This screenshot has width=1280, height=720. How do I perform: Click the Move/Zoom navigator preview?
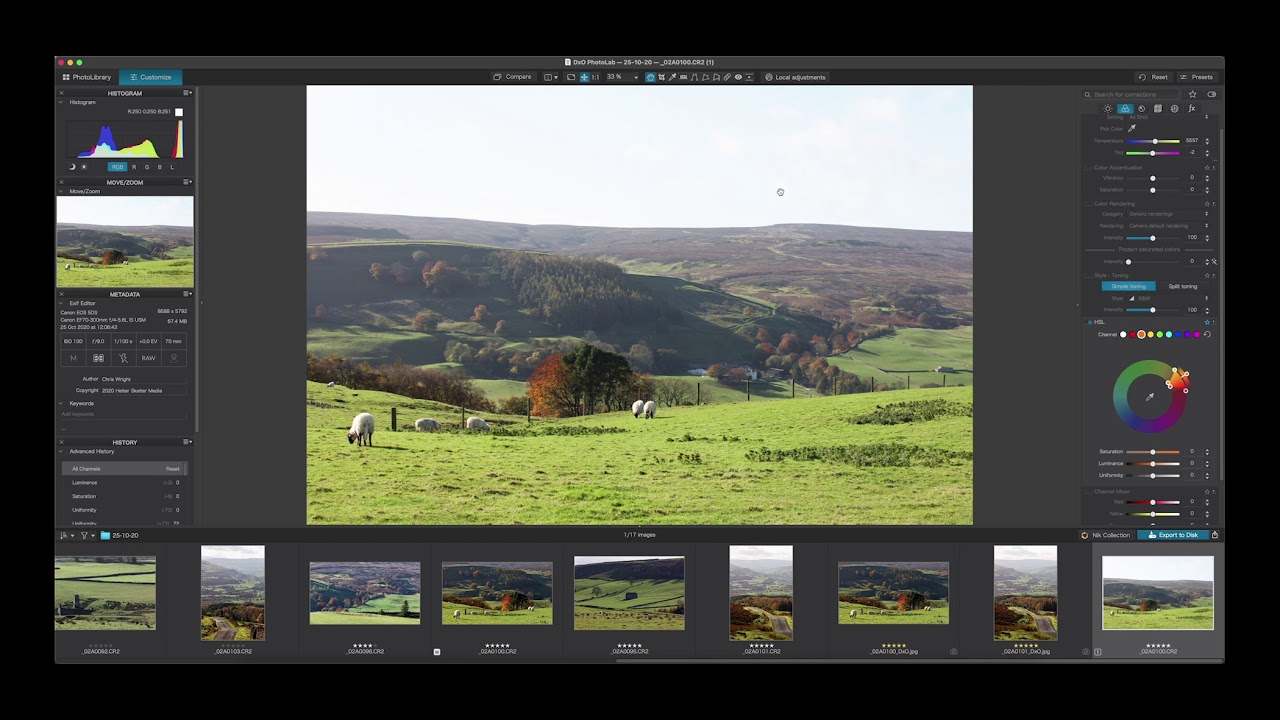pyautogui.click(x=125, y=241)
